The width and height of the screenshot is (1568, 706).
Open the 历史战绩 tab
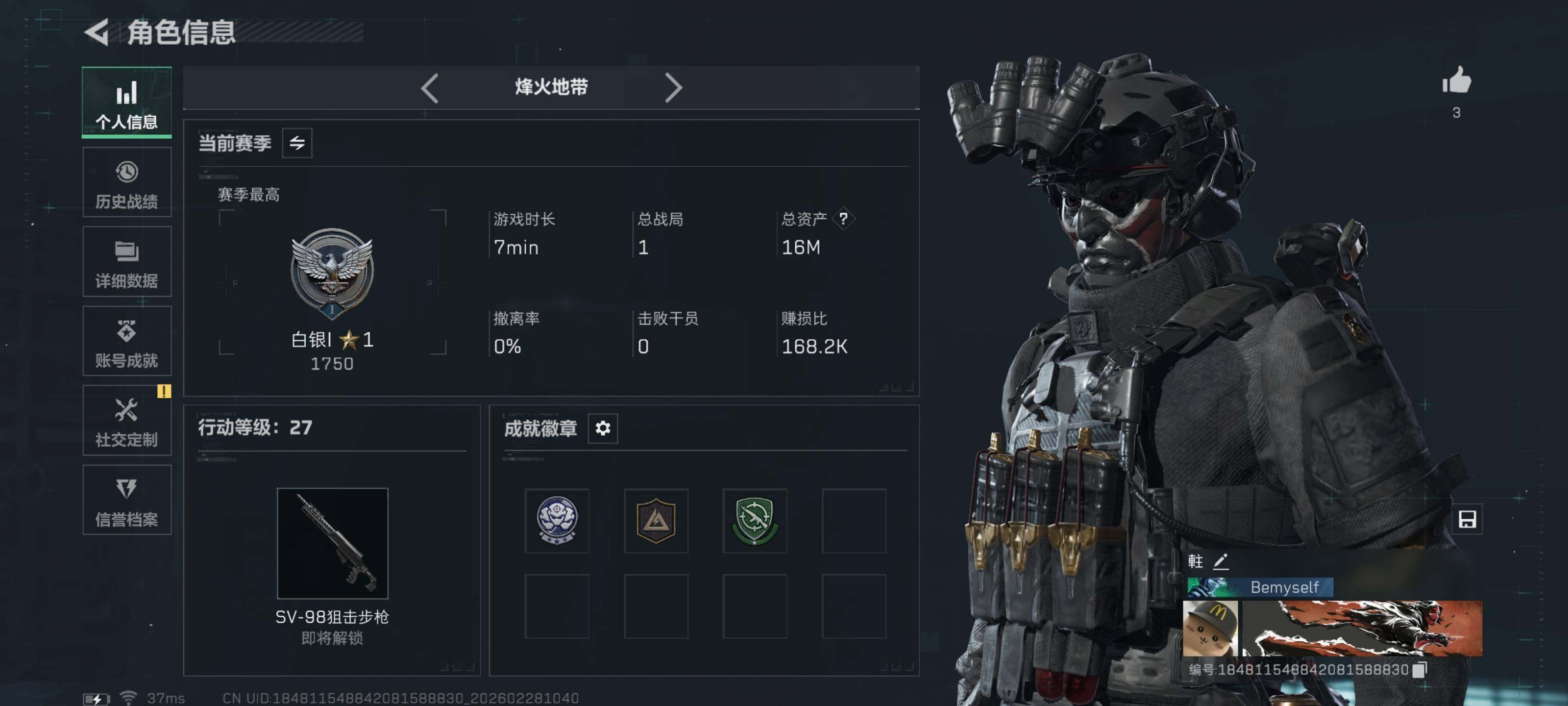(126, 182)
